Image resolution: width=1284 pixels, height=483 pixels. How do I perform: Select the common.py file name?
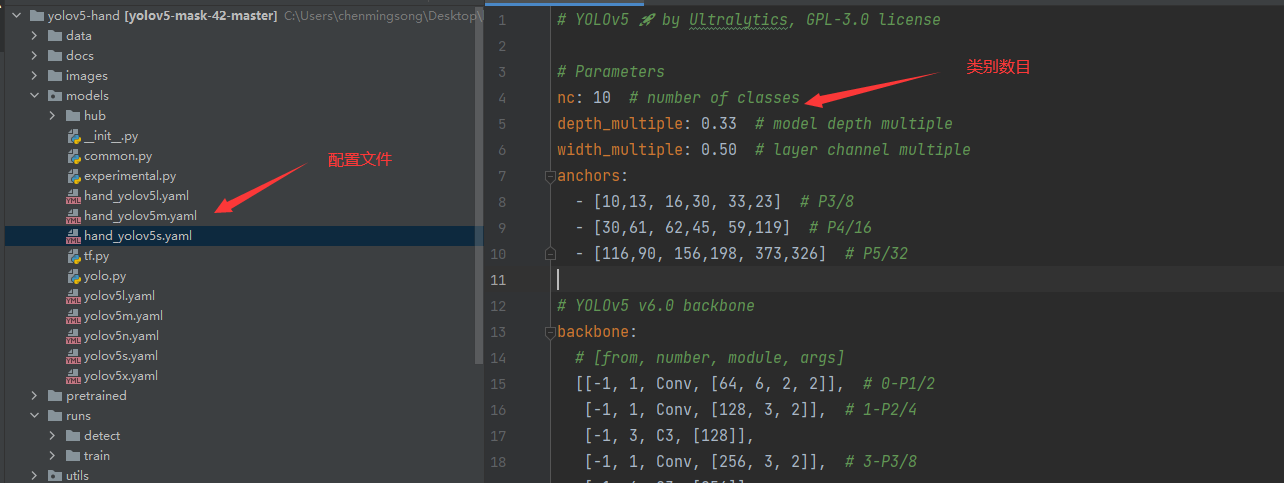pyautogui.click(x=118, y=156)
